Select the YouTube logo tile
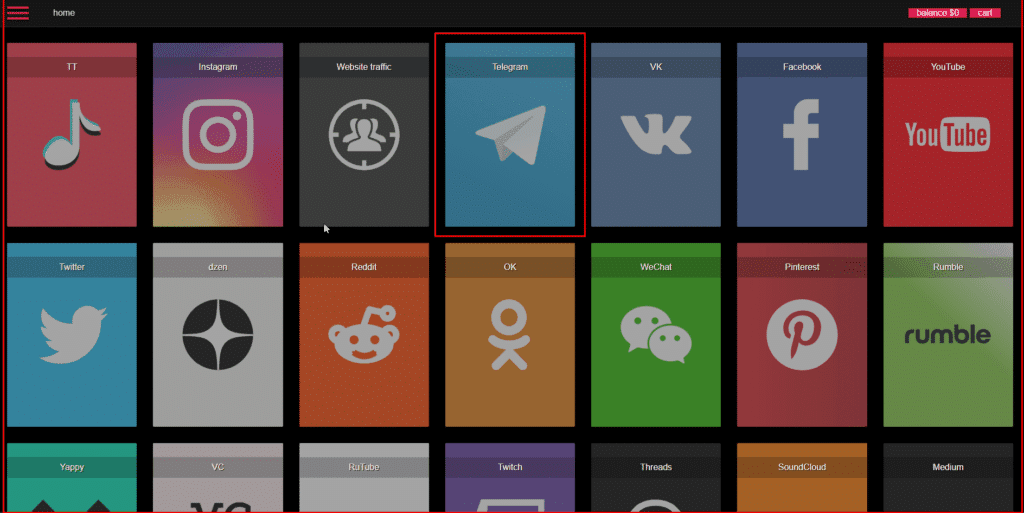This screenshot has height=513, width=1024. (947, 134)
